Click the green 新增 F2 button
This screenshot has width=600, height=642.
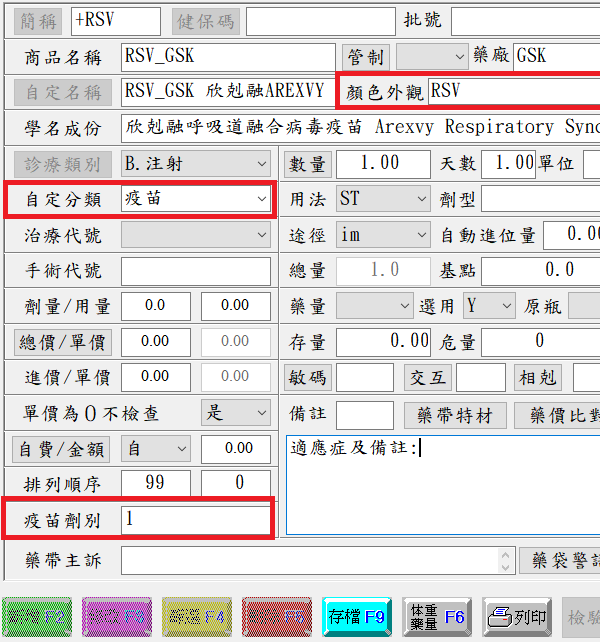coord(38,617)
